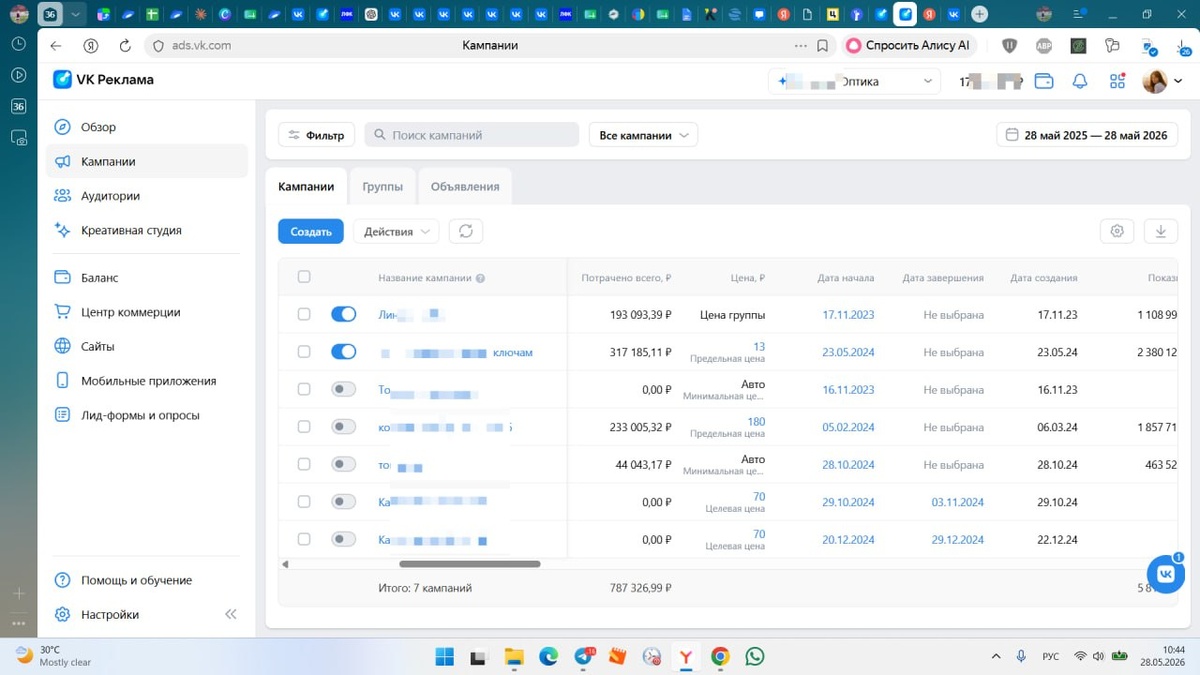This screenshot has height=675, width=1200.
Task: Expand the Действия dropdown
Action: click(x=396, y=231)
